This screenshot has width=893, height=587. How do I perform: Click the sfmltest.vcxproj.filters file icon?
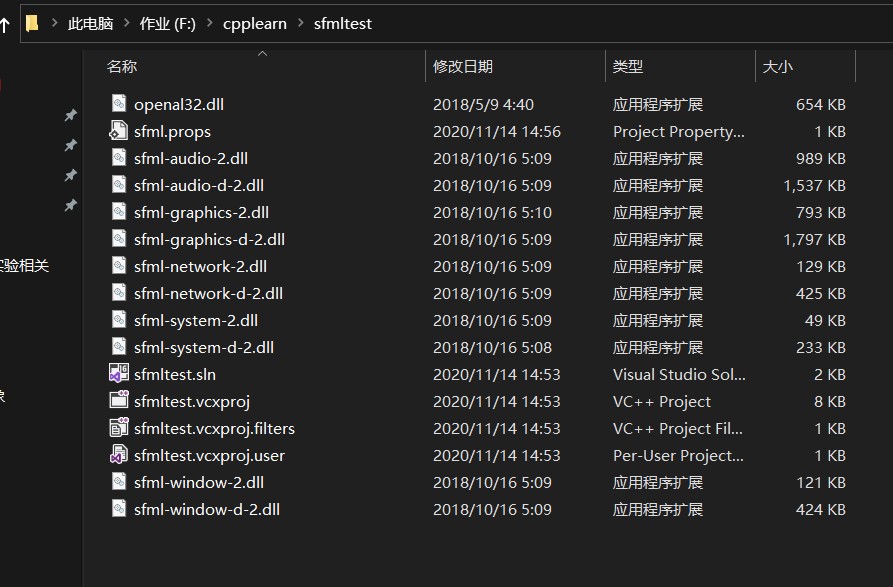118,427
